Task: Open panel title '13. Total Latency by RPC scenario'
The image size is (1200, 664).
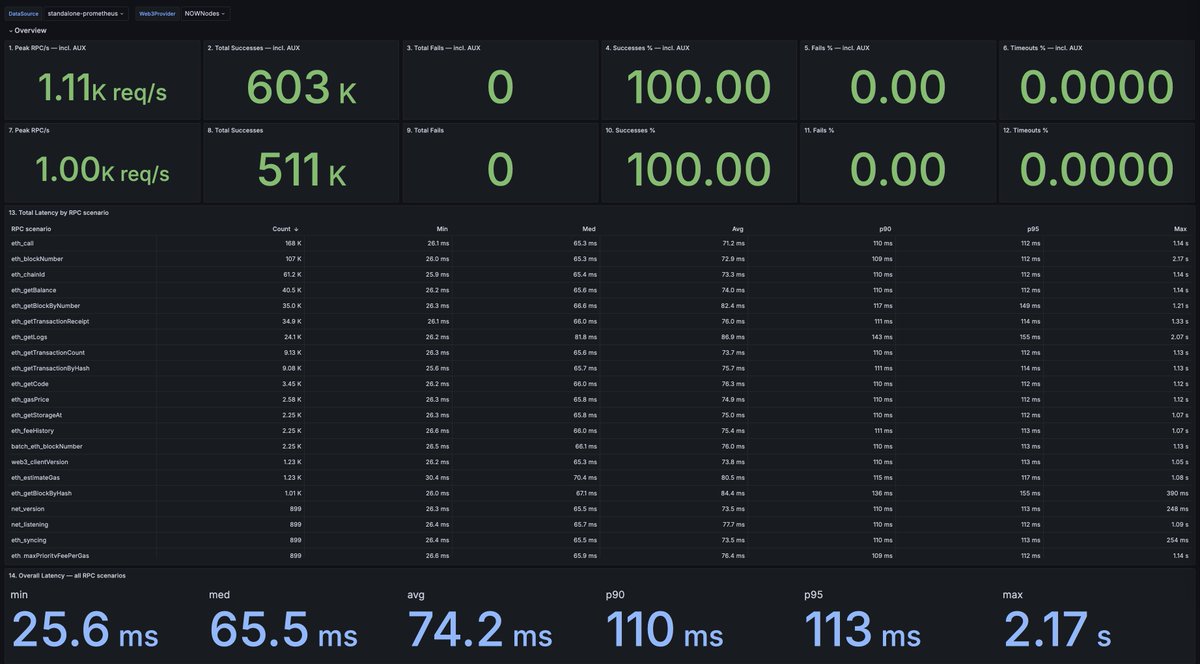Action: point(58,213)
